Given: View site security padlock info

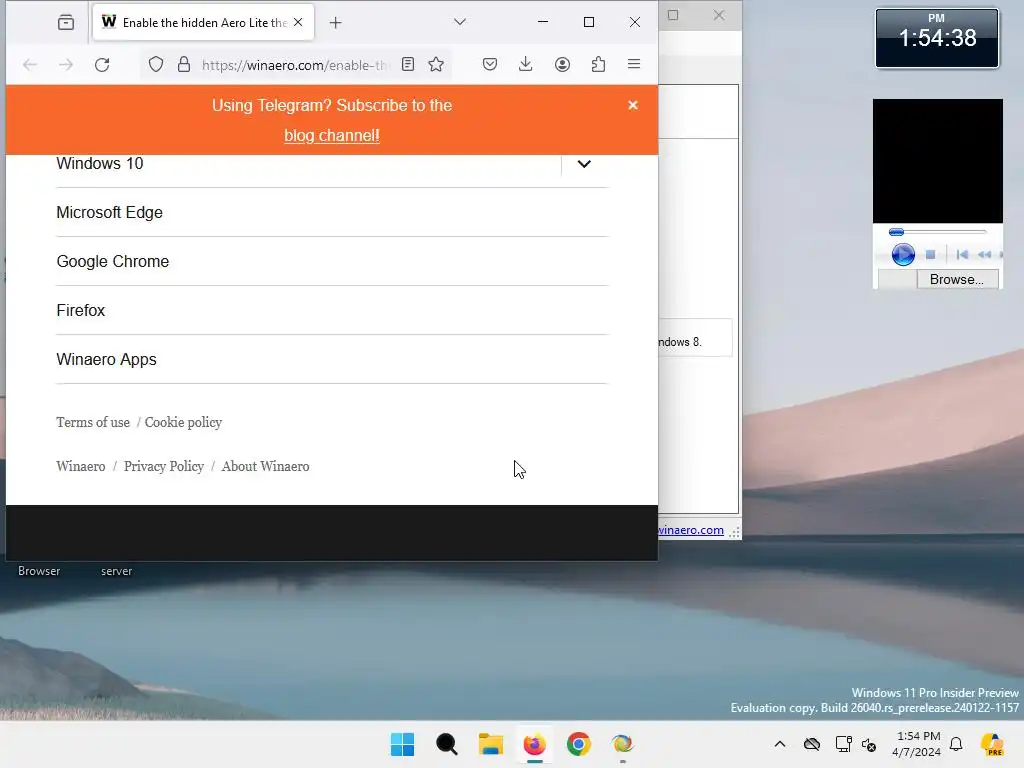Looking at the screenshot, I should [184, 64].
